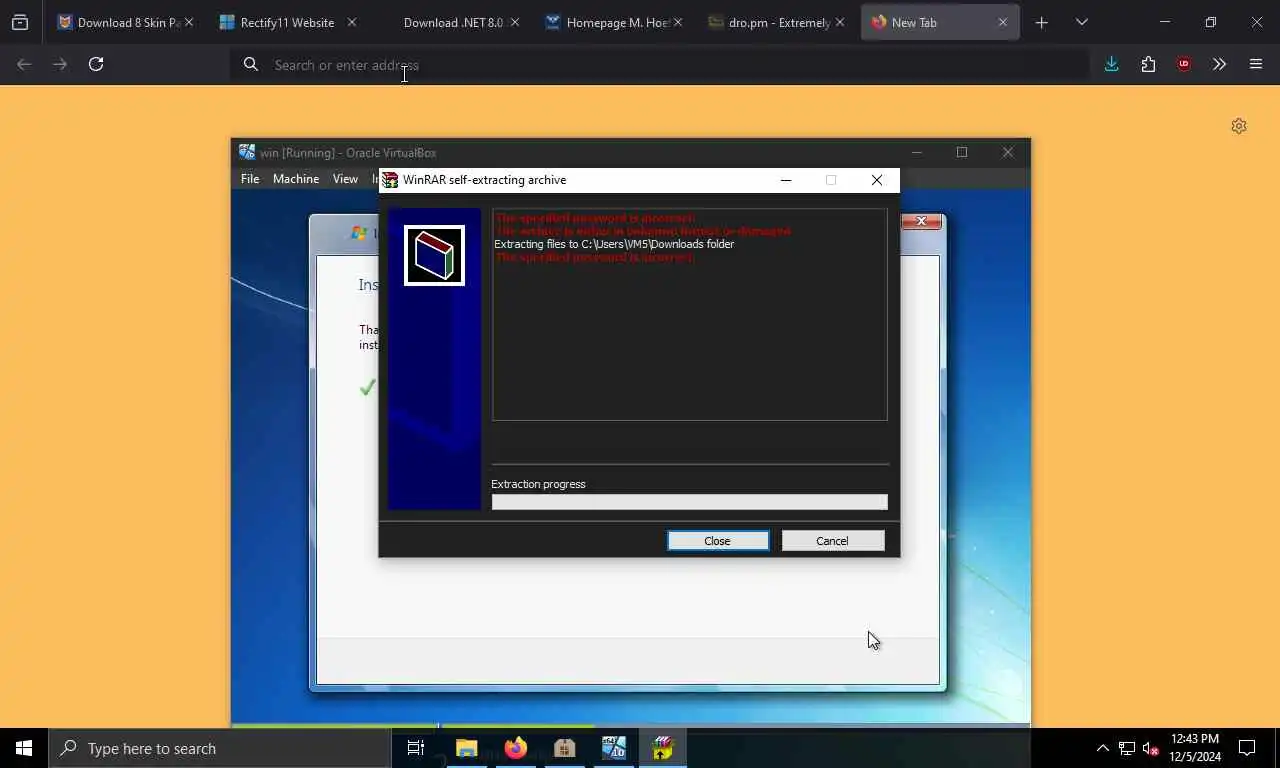The width and height of the screenshot is (1280, 768).
Task: Open the Machine menu in VirtualBox window
Action: [x=296, y=179]
